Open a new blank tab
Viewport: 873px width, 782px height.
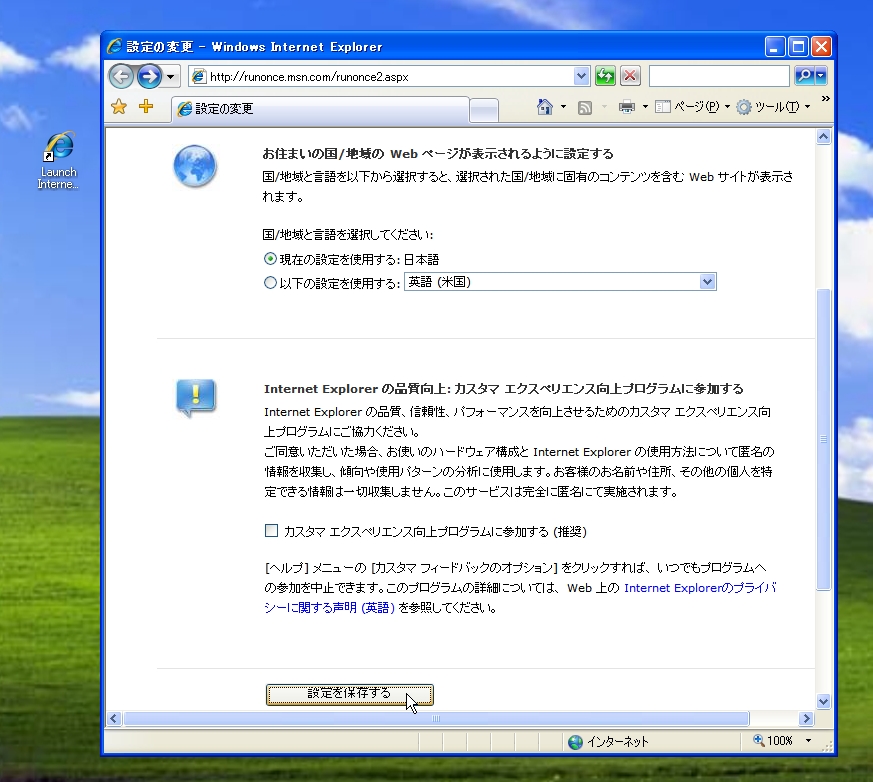(x=484, y=110)
